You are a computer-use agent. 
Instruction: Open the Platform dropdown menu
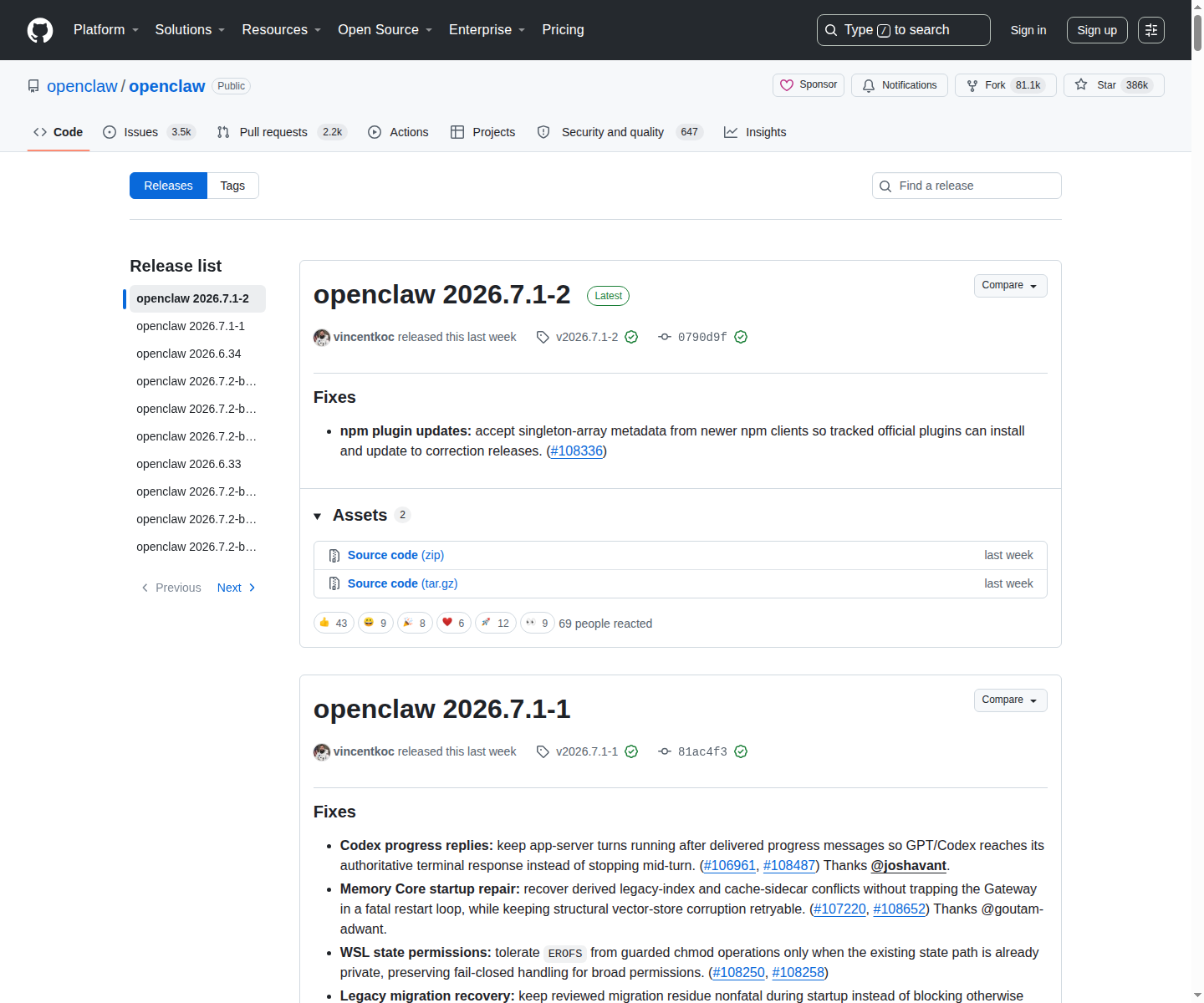tap(106, 30)
